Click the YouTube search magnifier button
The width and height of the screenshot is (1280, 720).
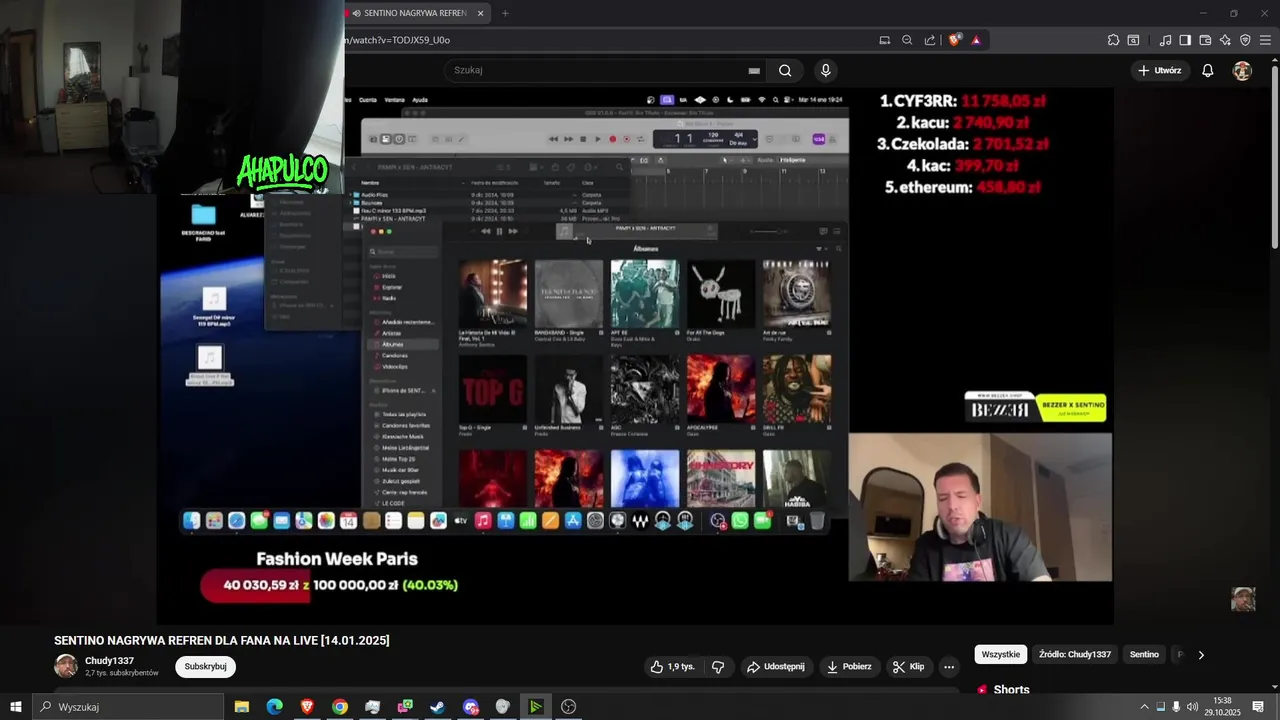[x=785, y=70]
